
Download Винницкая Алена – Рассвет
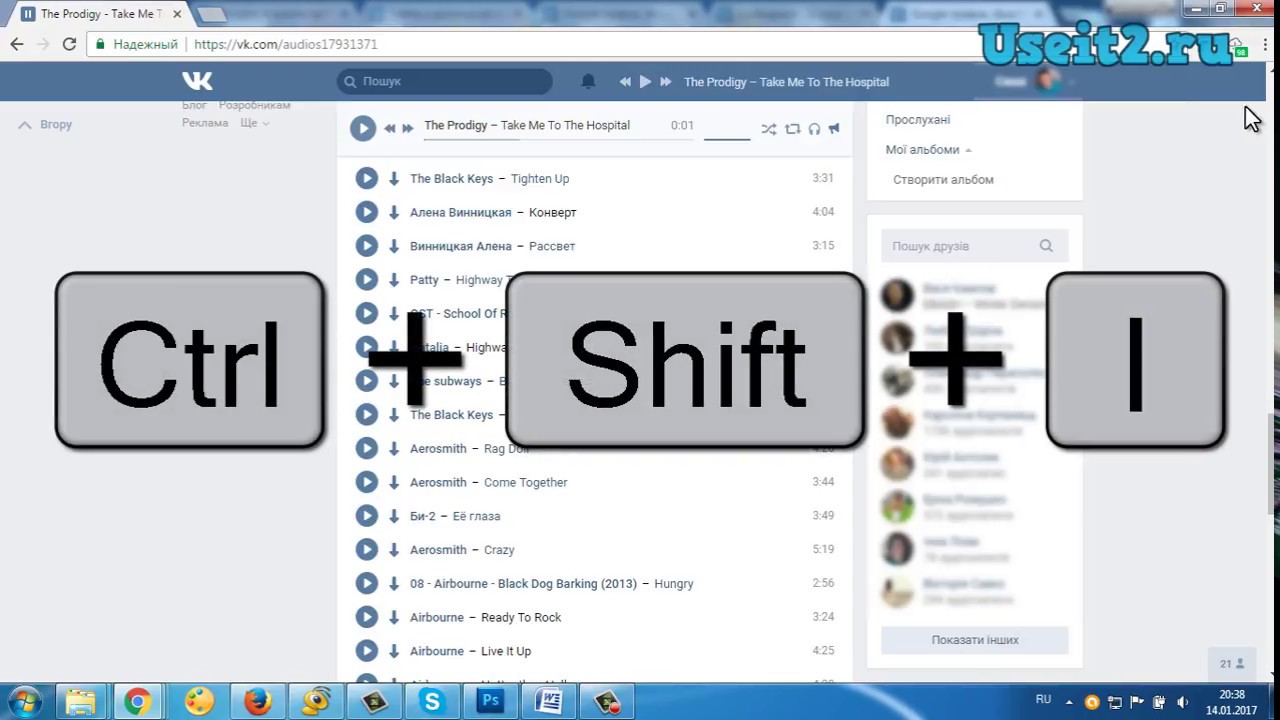[x=393, y=246]
